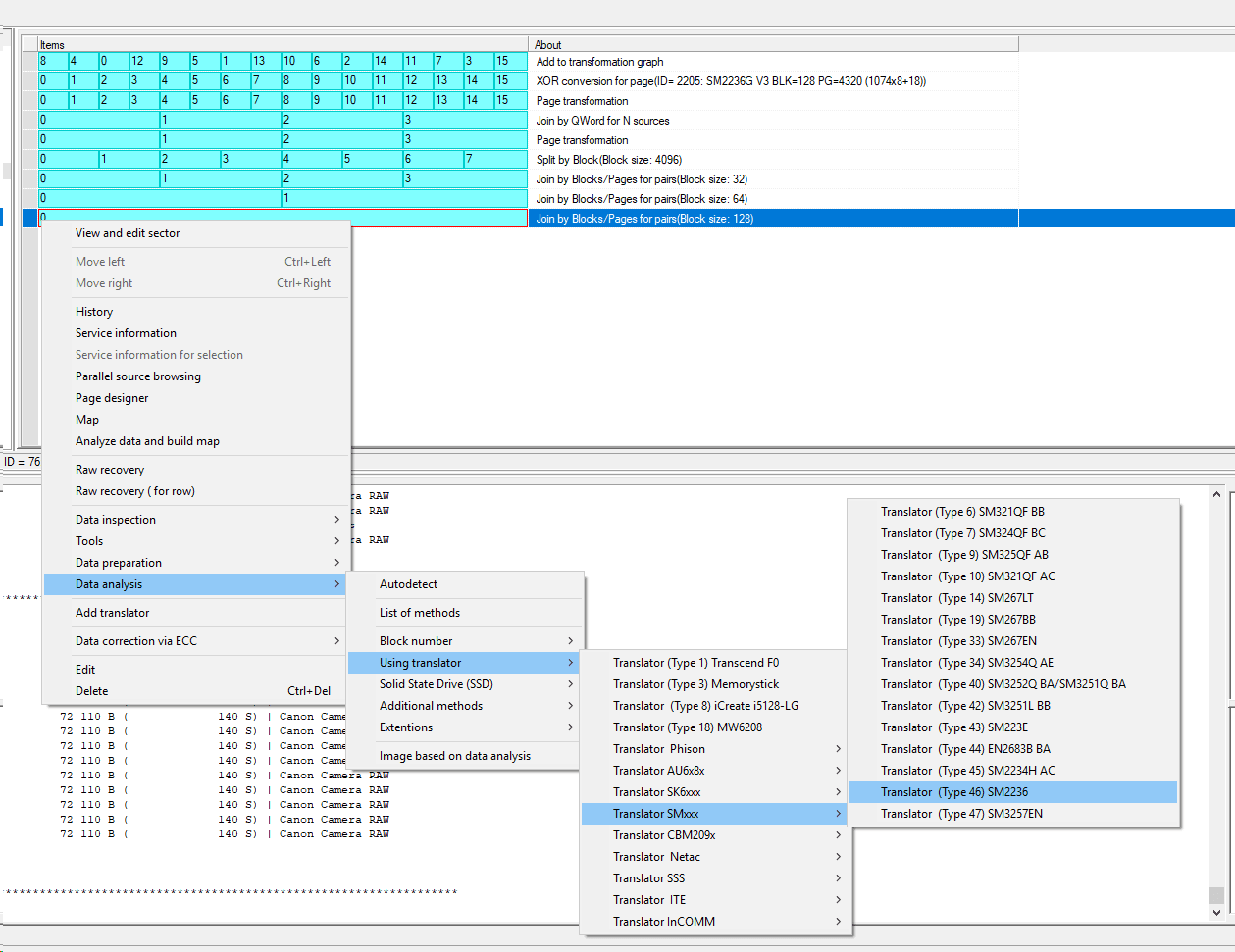Expand Data correction via ECC

[x=196, y=641]
